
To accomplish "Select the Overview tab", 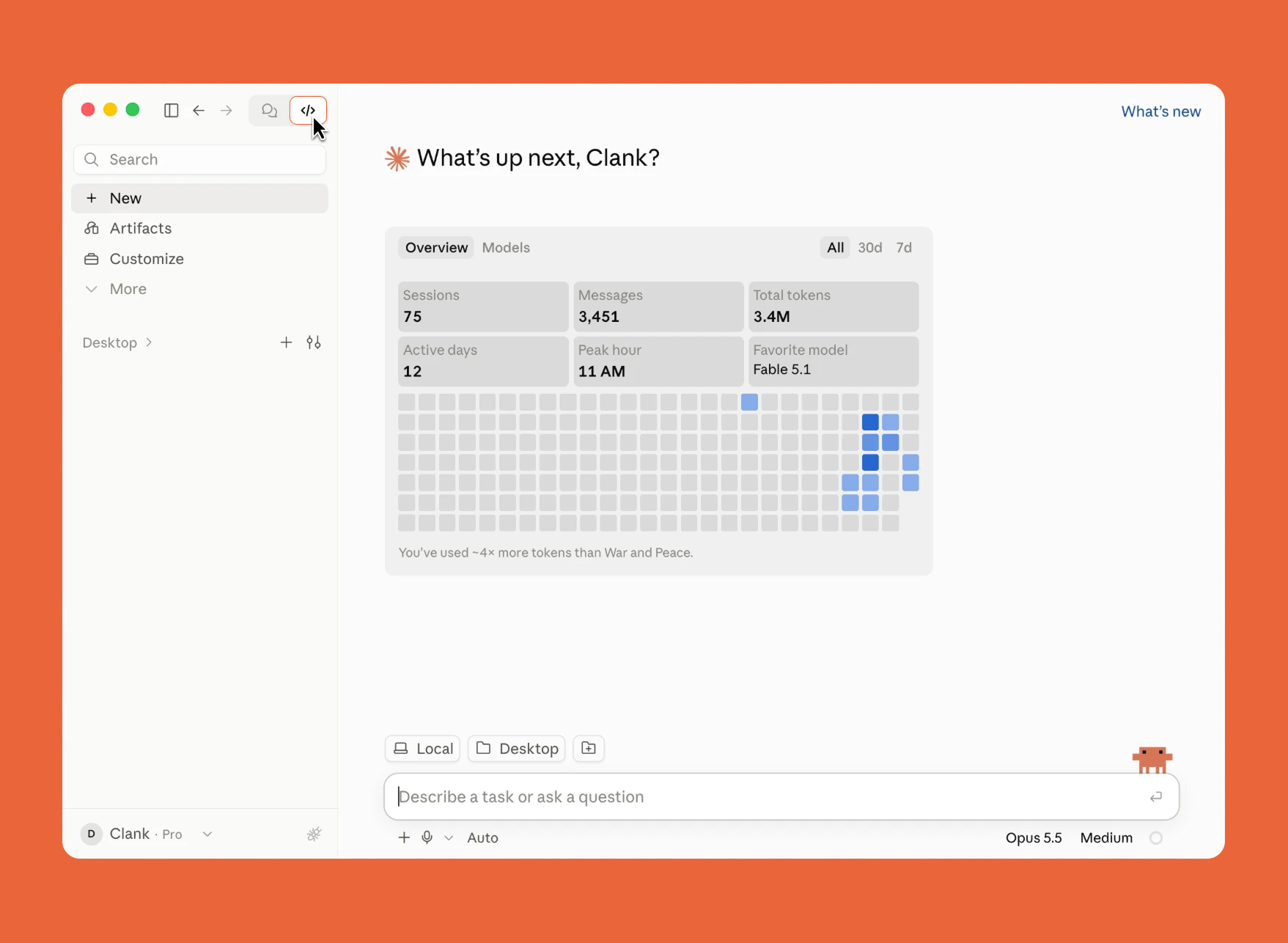I will (x=436, y=248).
